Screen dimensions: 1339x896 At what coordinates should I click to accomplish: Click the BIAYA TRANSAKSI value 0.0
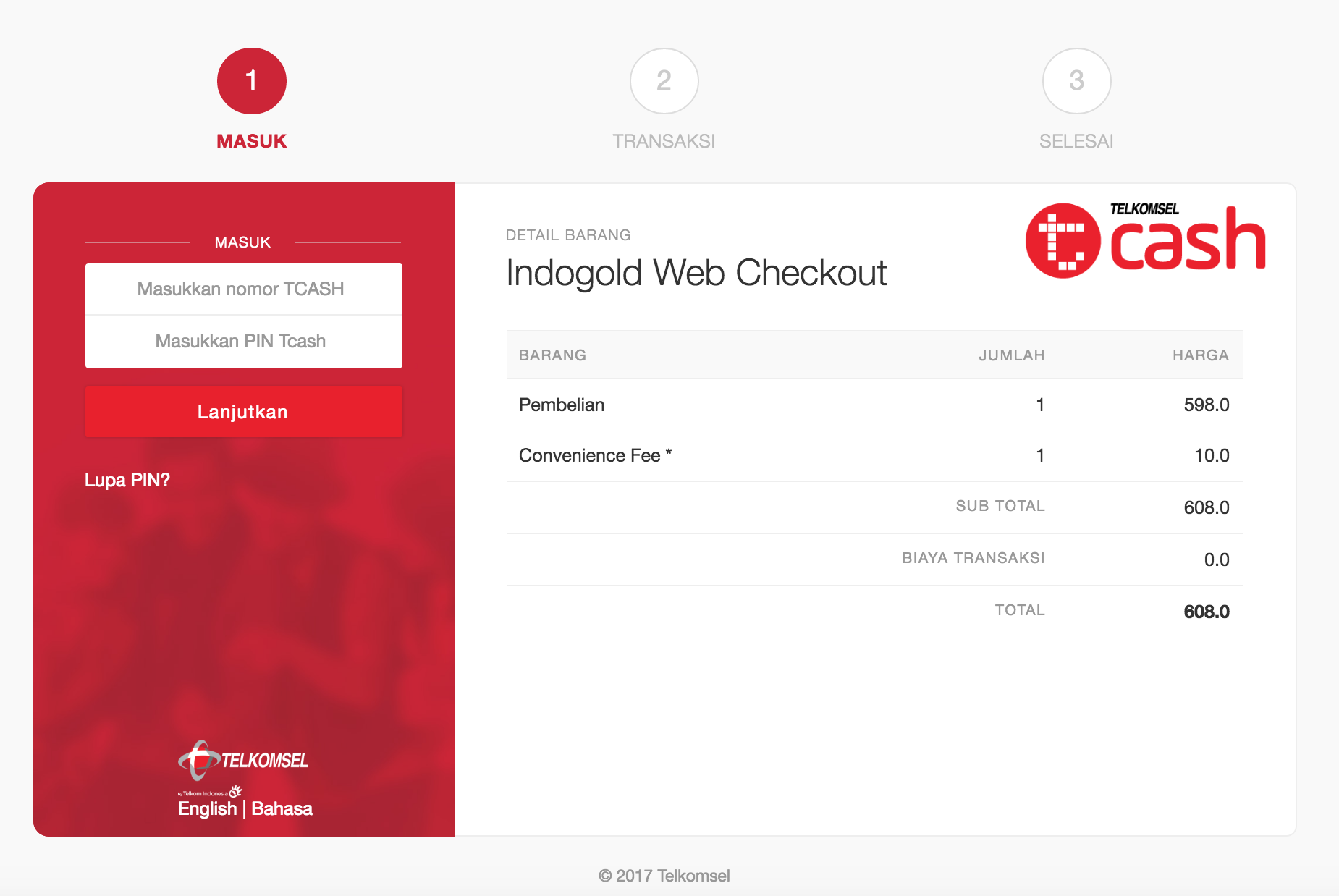point(1217,559)
